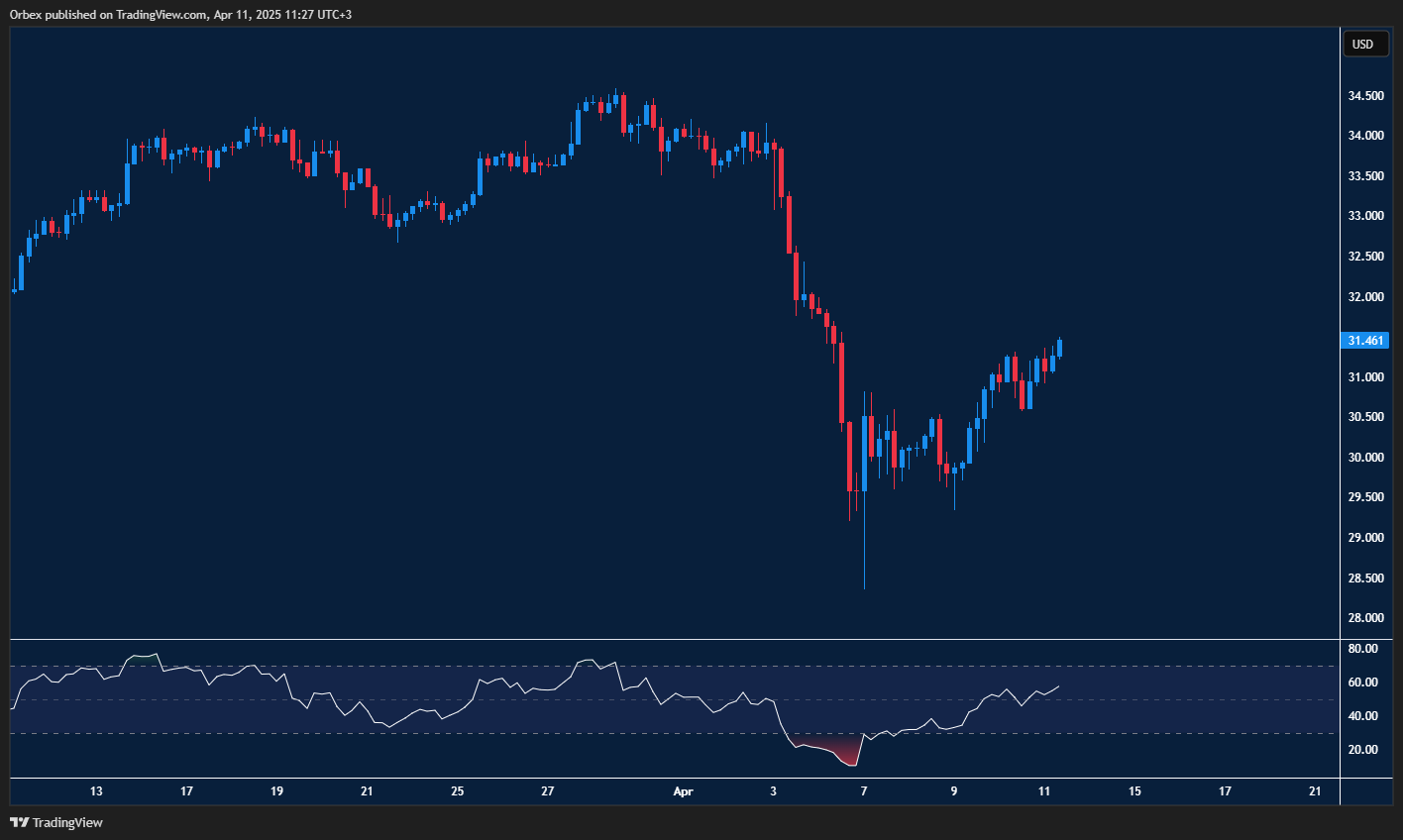
Task: Click date 15 on the time axis
Action: tap(1134, 791)
